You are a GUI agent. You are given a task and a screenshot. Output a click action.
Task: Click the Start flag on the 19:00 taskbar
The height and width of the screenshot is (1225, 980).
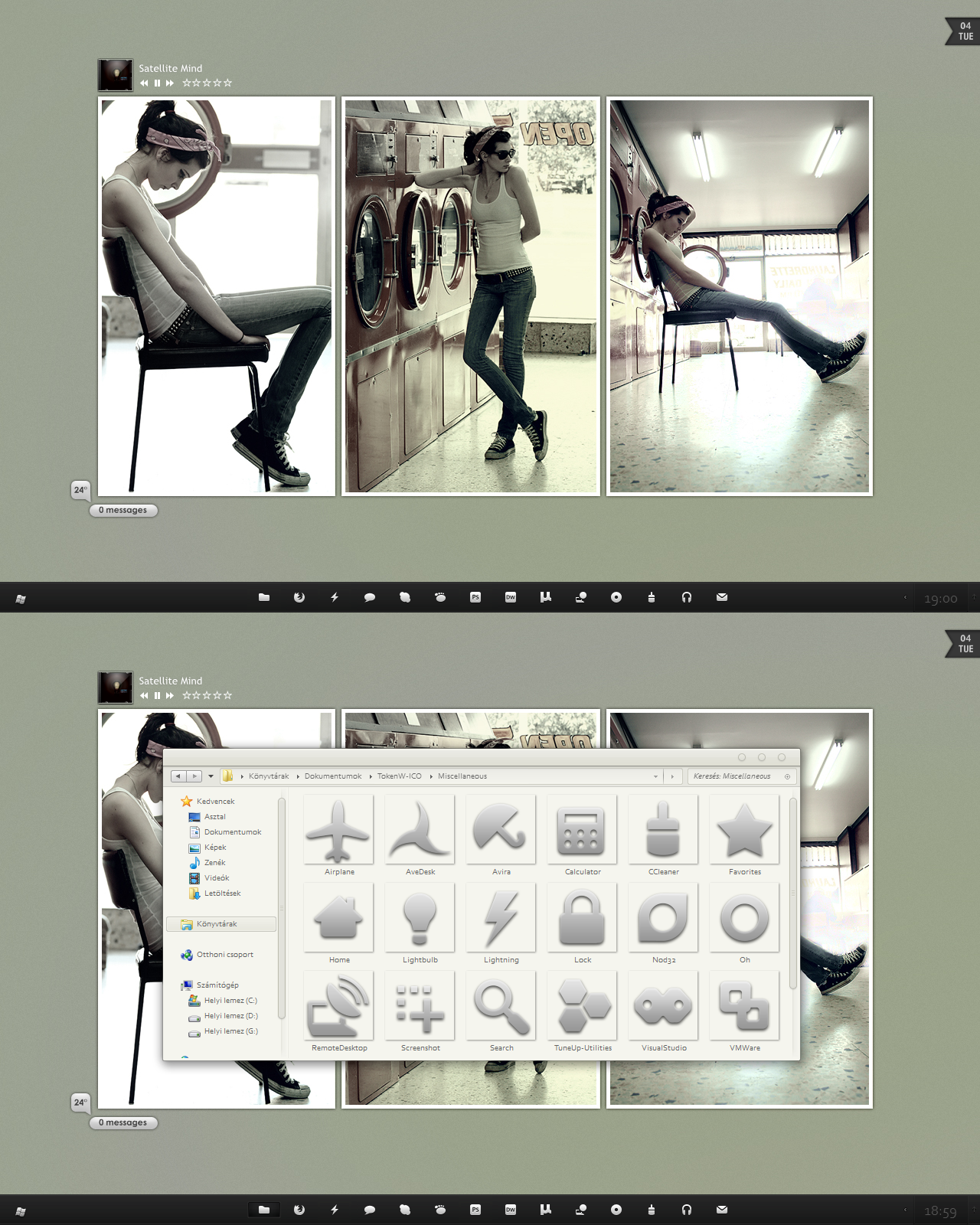[x=21, y=599]
